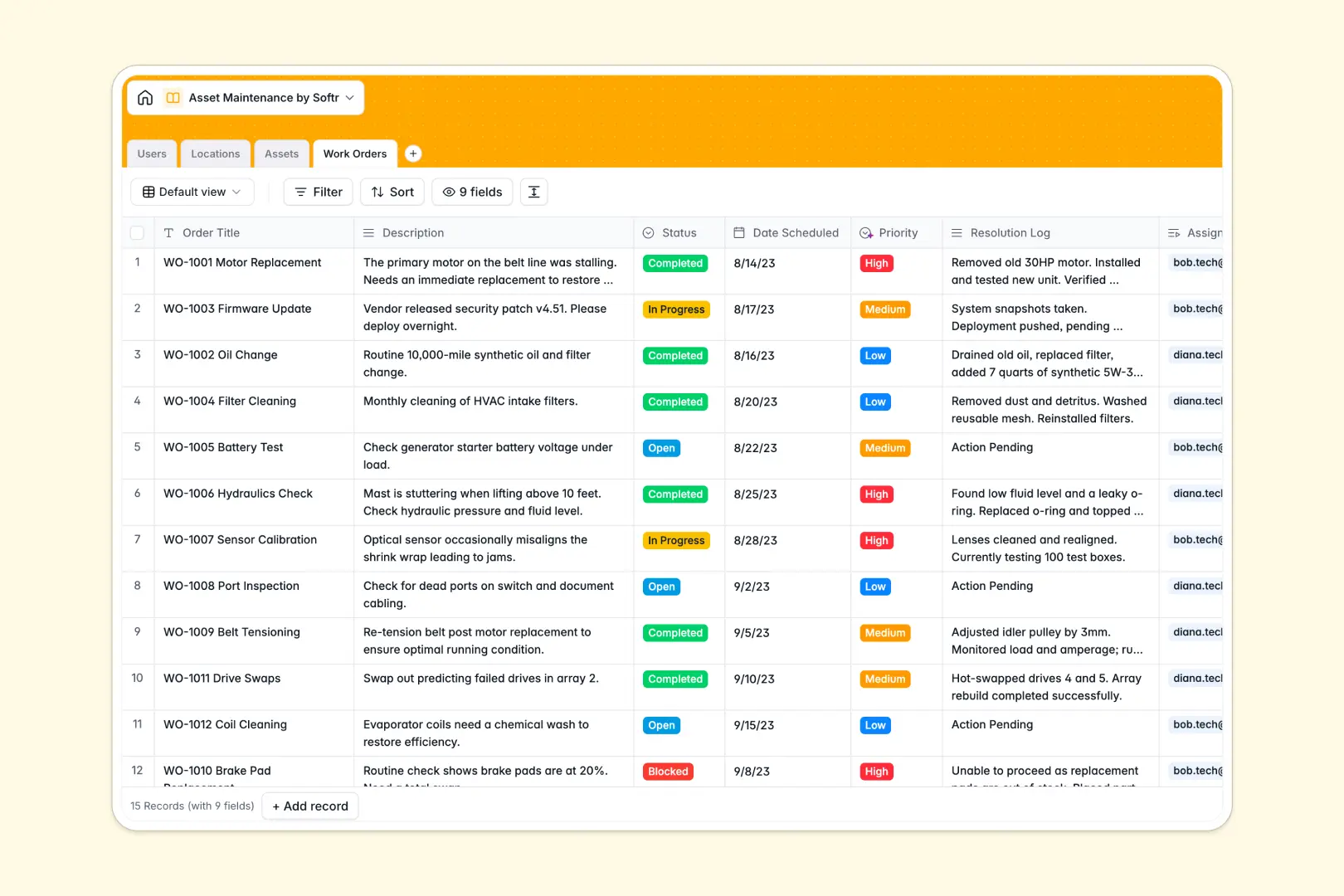This screenshot has height=896, width=1344.
Task: Toggle the select-all checkbox in the header row
Action: click(x=137, y=232)
